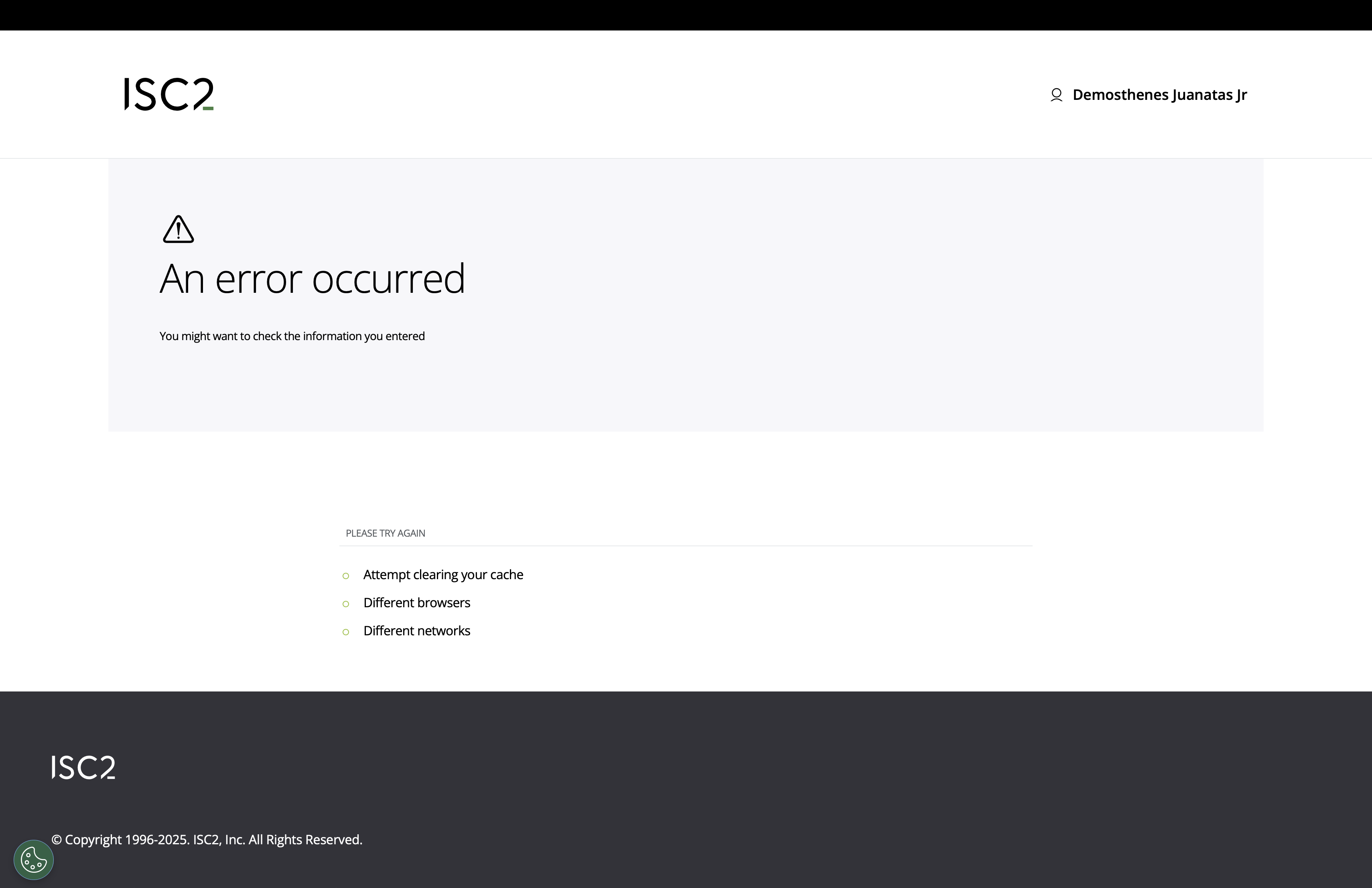This screenshot has width=1372, height=888.
Task: Click the warning triangle icon above the error message
Action: tap(178, 229)
